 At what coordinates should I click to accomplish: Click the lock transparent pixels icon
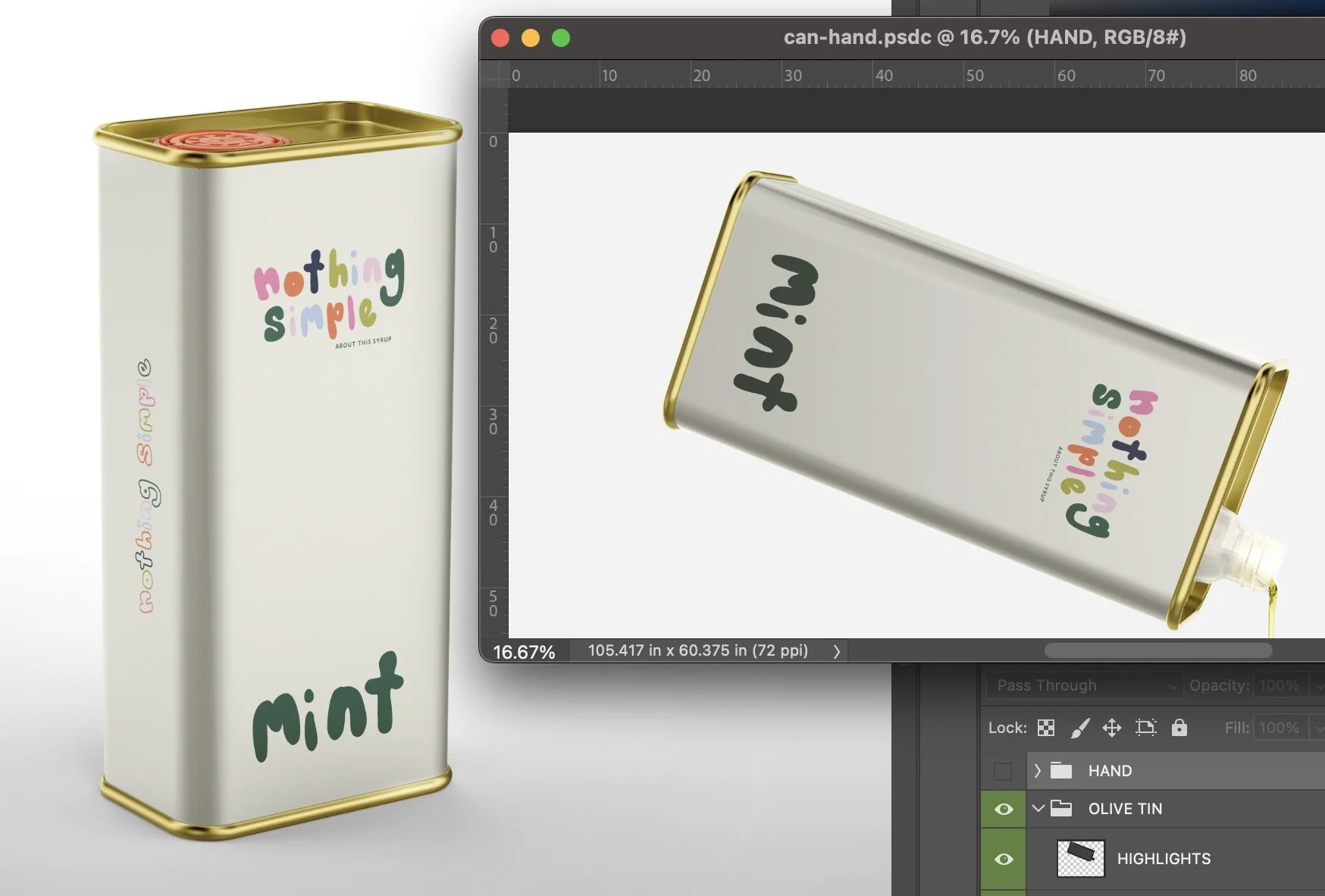(x=1045, y=728)
